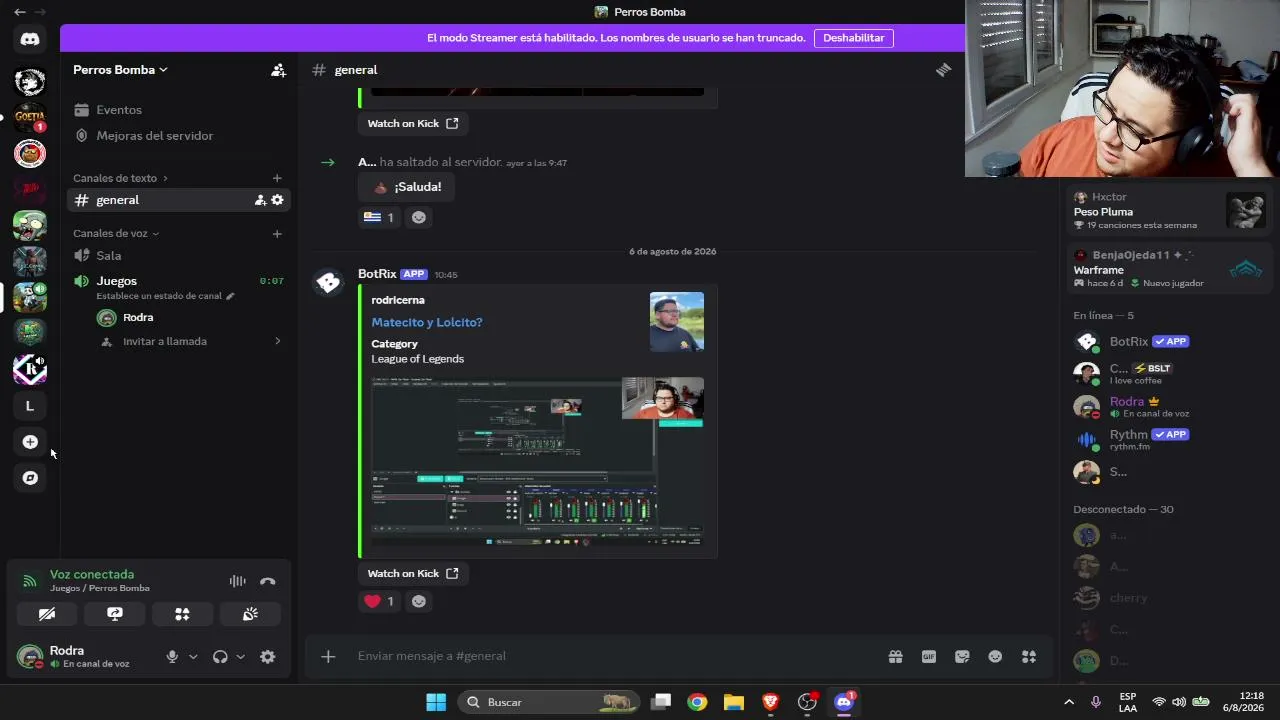1280x720 pixels.
Task: Disconnect from the voice call
Action: click(267, 581)
